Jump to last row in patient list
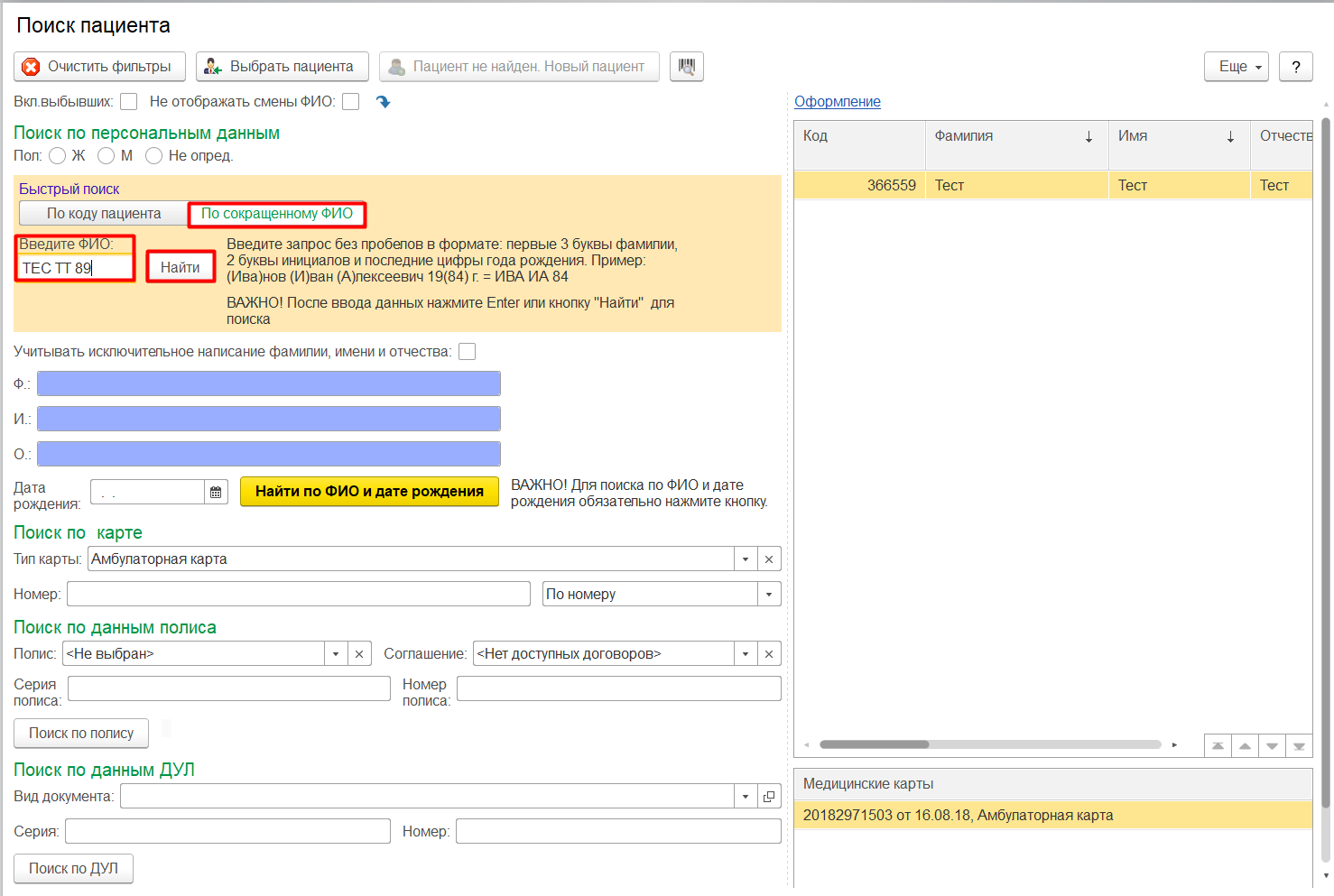This screenshot has height=896, width=1334. 1299,746
